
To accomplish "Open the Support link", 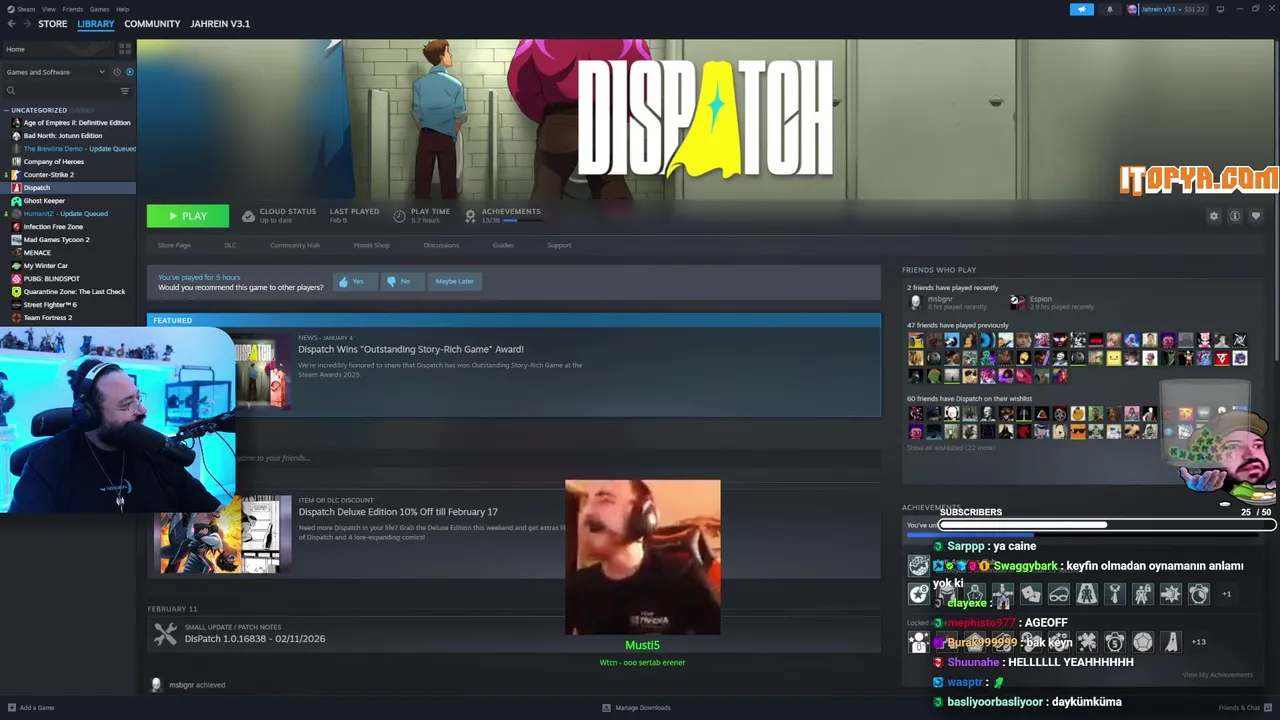I will pyautogui.click(x=559, y=245).
